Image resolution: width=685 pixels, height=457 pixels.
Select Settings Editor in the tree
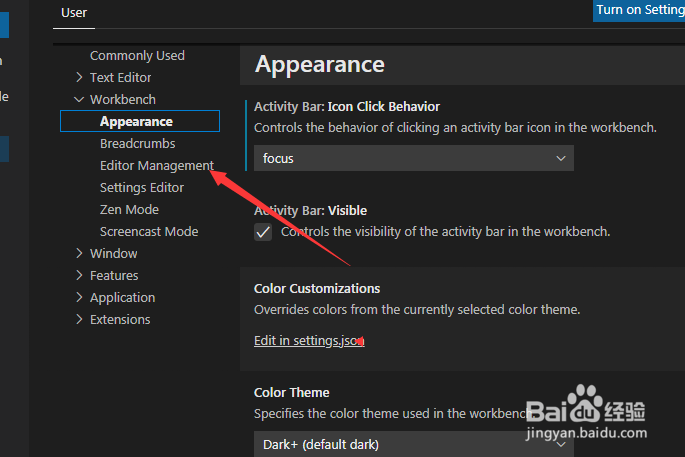[142, 187]
